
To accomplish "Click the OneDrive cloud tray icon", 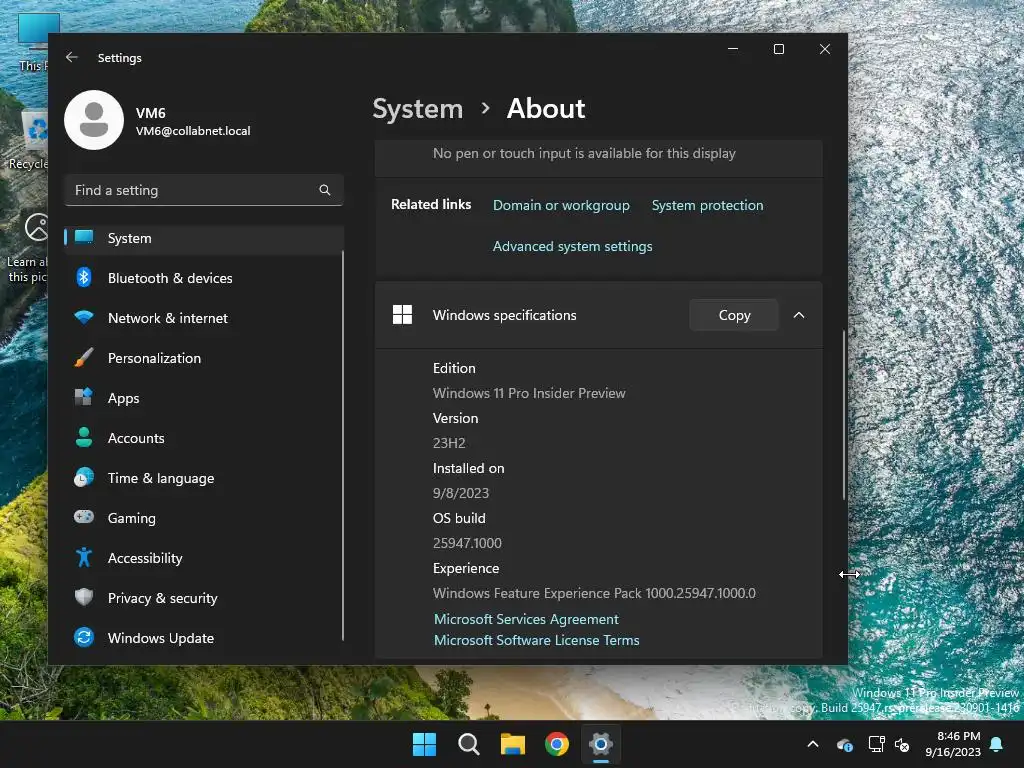I will tap(844, 744).
